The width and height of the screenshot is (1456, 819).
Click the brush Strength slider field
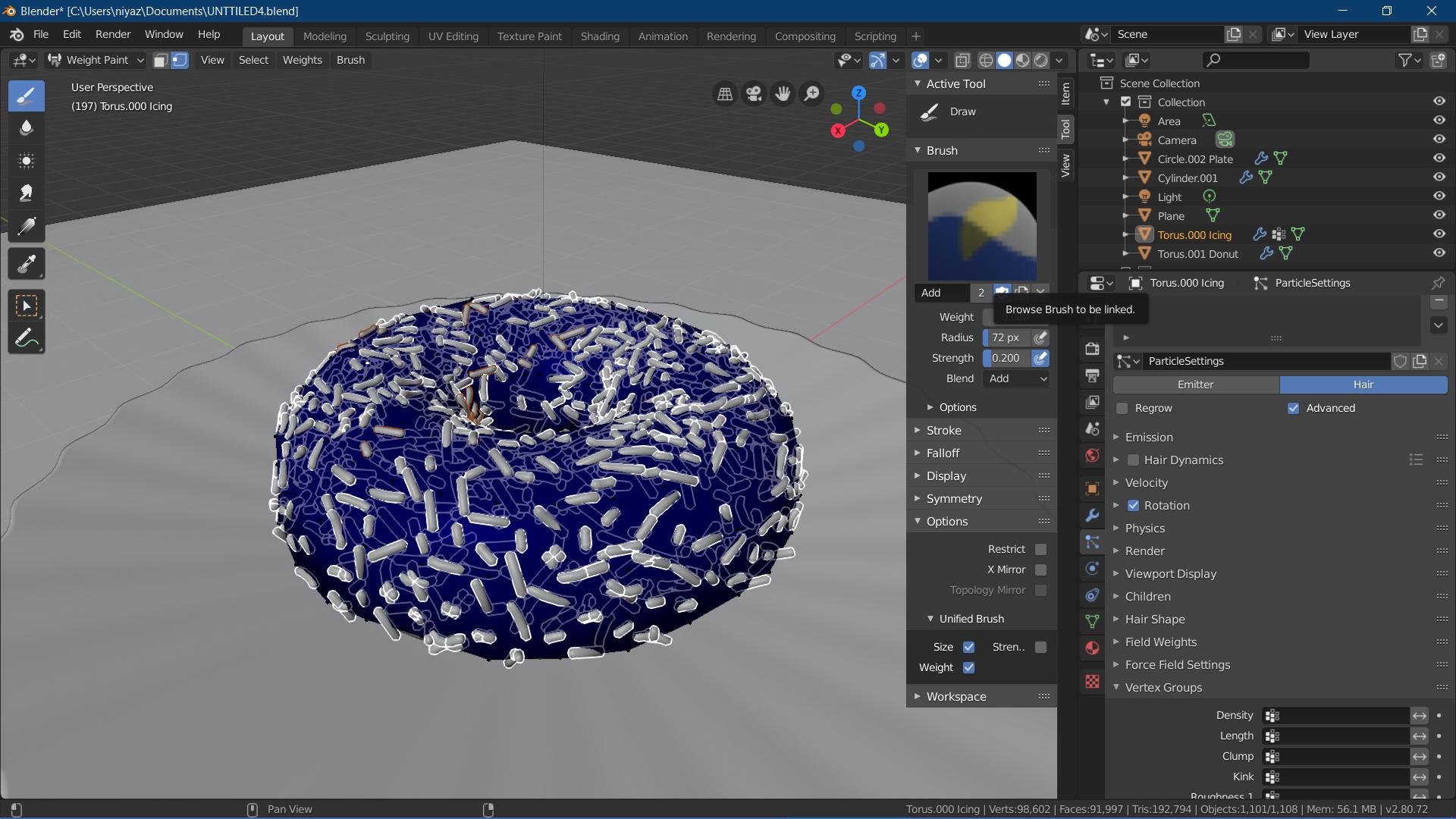(x=1009, y=358)
